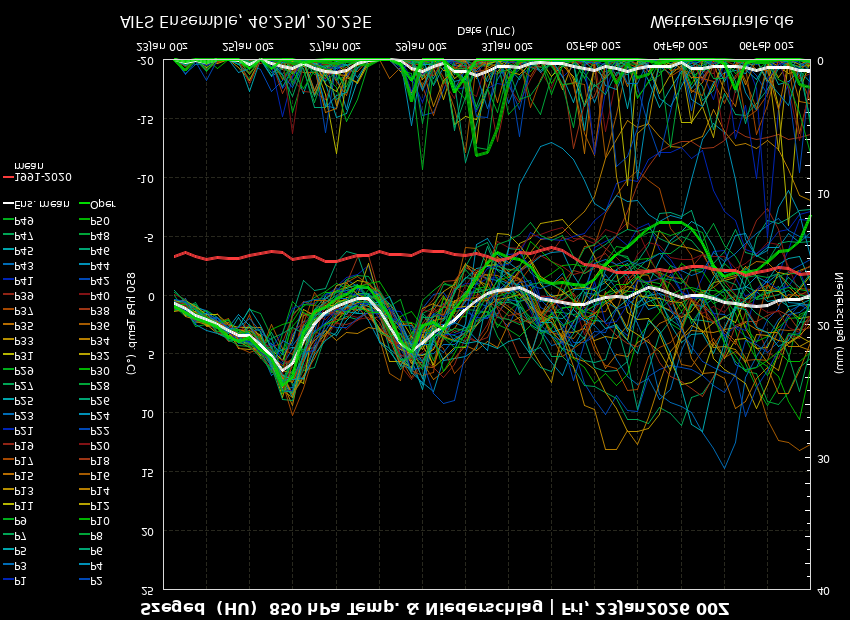Viewport: 850px width, 620px height.
Task: Click the white Ens. mean legend swatch
Action: [8, 204]
